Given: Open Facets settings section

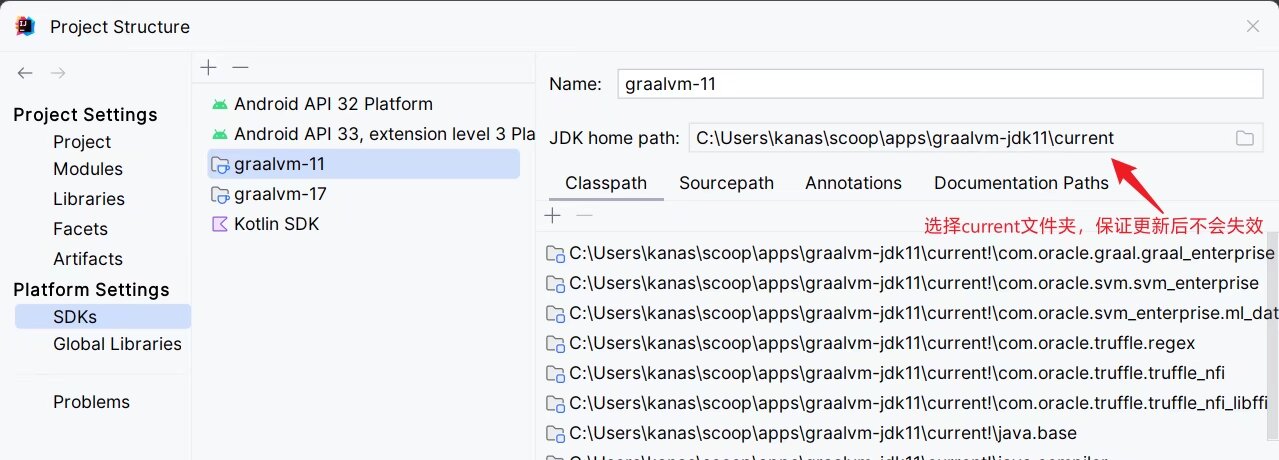Looking at the screenshot, I should pos(80,229).
